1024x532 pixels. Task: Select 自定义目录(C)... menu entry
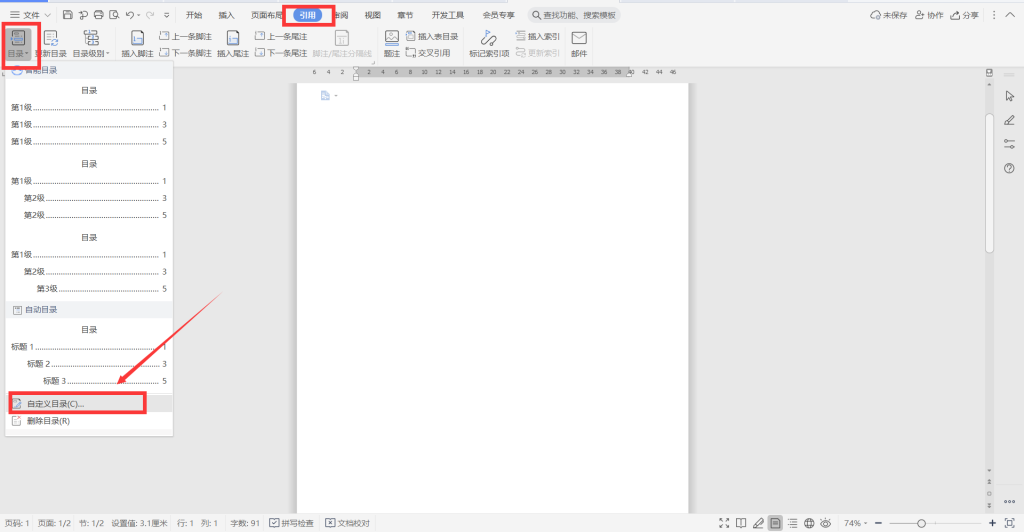(56, 403)
